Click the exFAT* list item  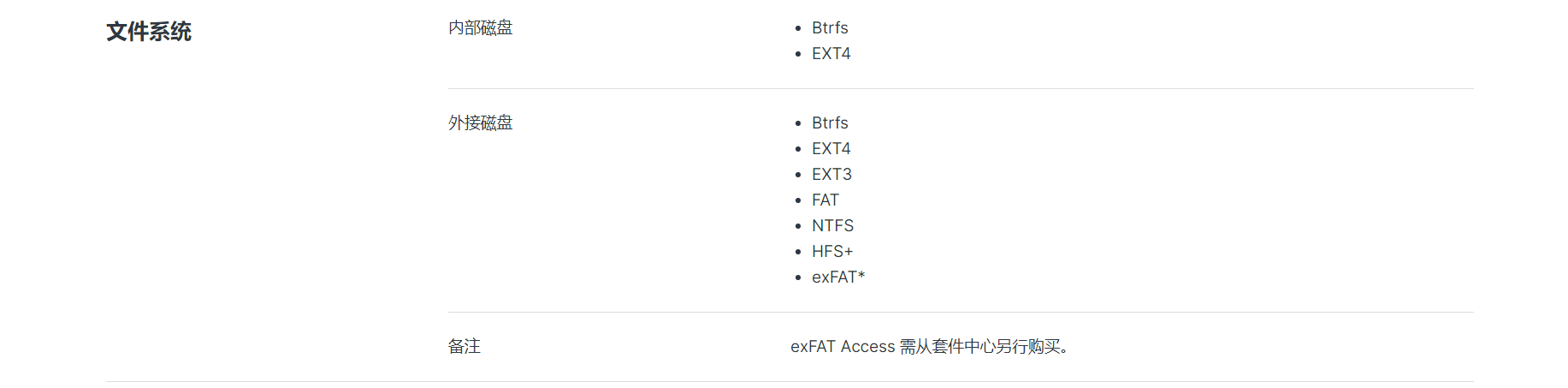pyautogui.click(x=835, y=278)
